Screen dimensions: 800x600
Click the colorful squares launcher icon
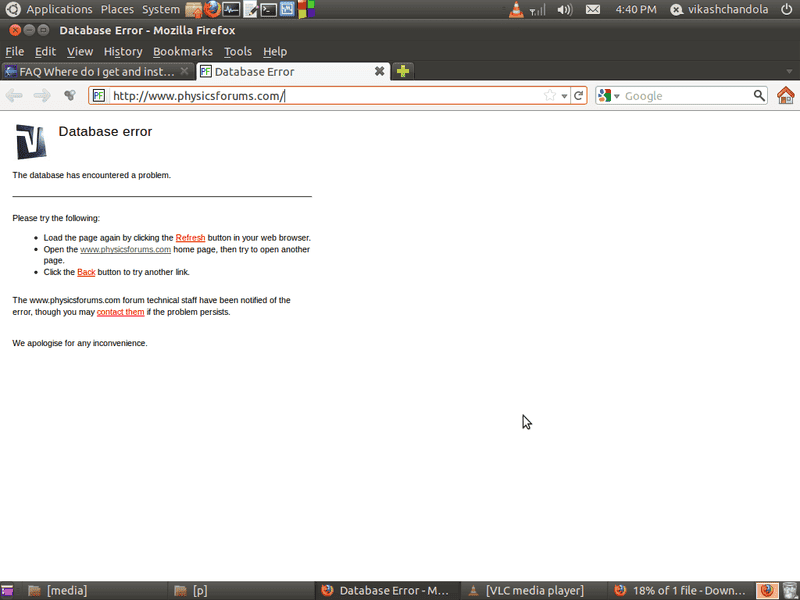pyautogui.click(x=306, y=9)
